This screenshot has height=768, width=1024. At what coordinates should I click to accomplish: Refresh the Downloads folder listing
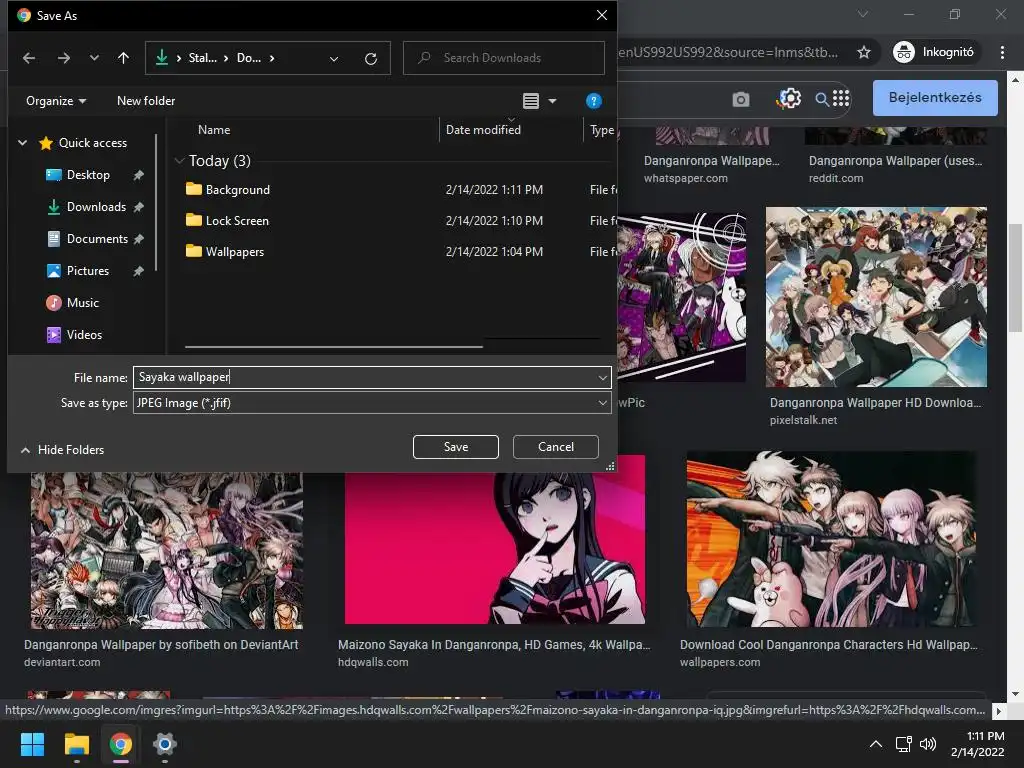pos(371,59)
